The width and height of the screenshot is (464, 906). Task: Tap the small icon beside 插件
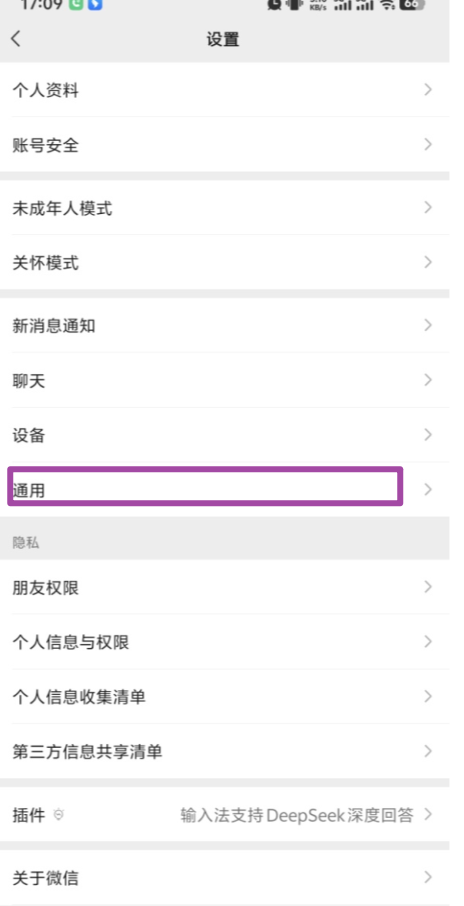pos(58,815)
